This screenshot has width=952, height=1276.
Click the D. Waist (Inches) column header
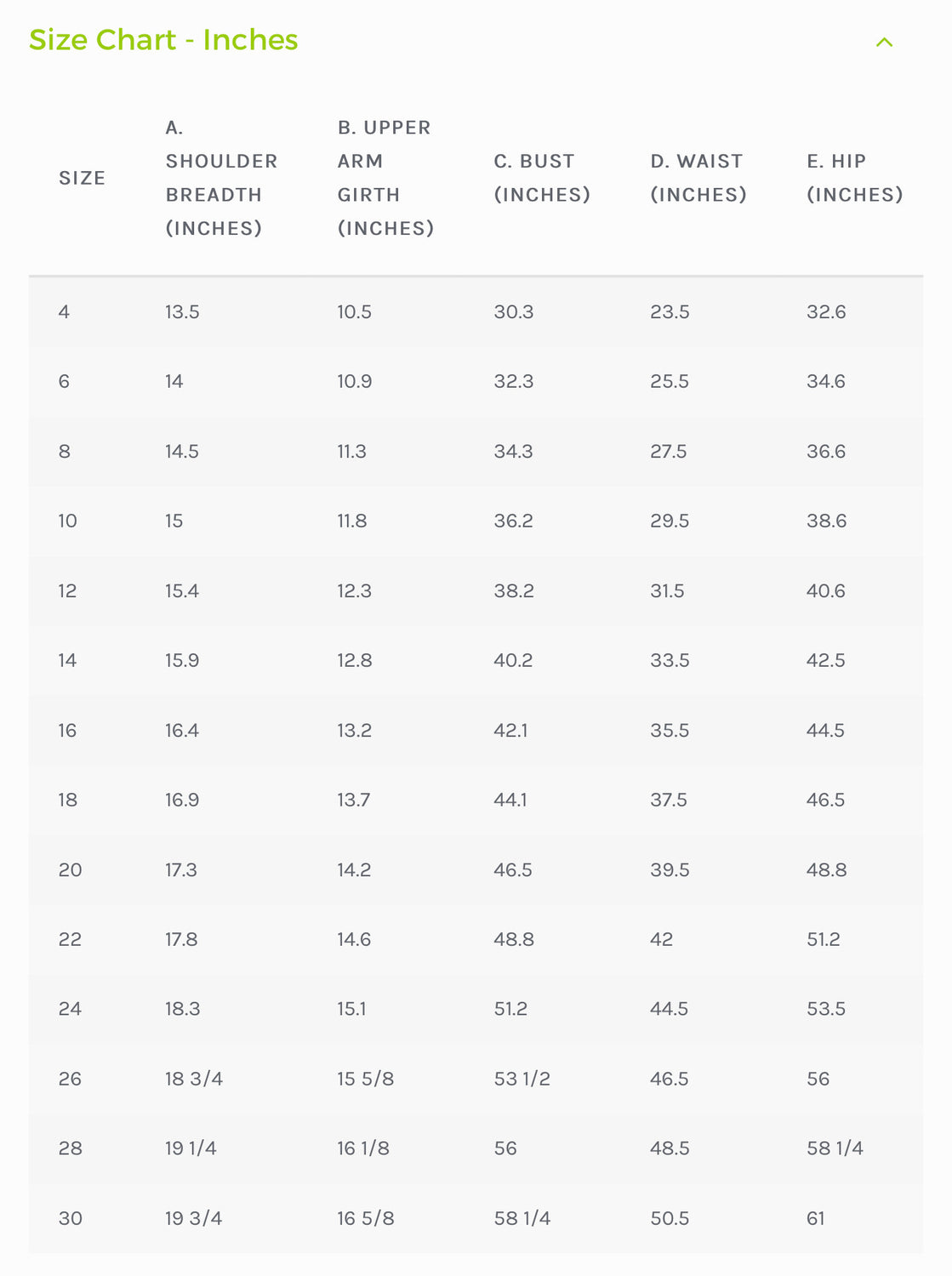pyautogui.click(x=698, y=178)
